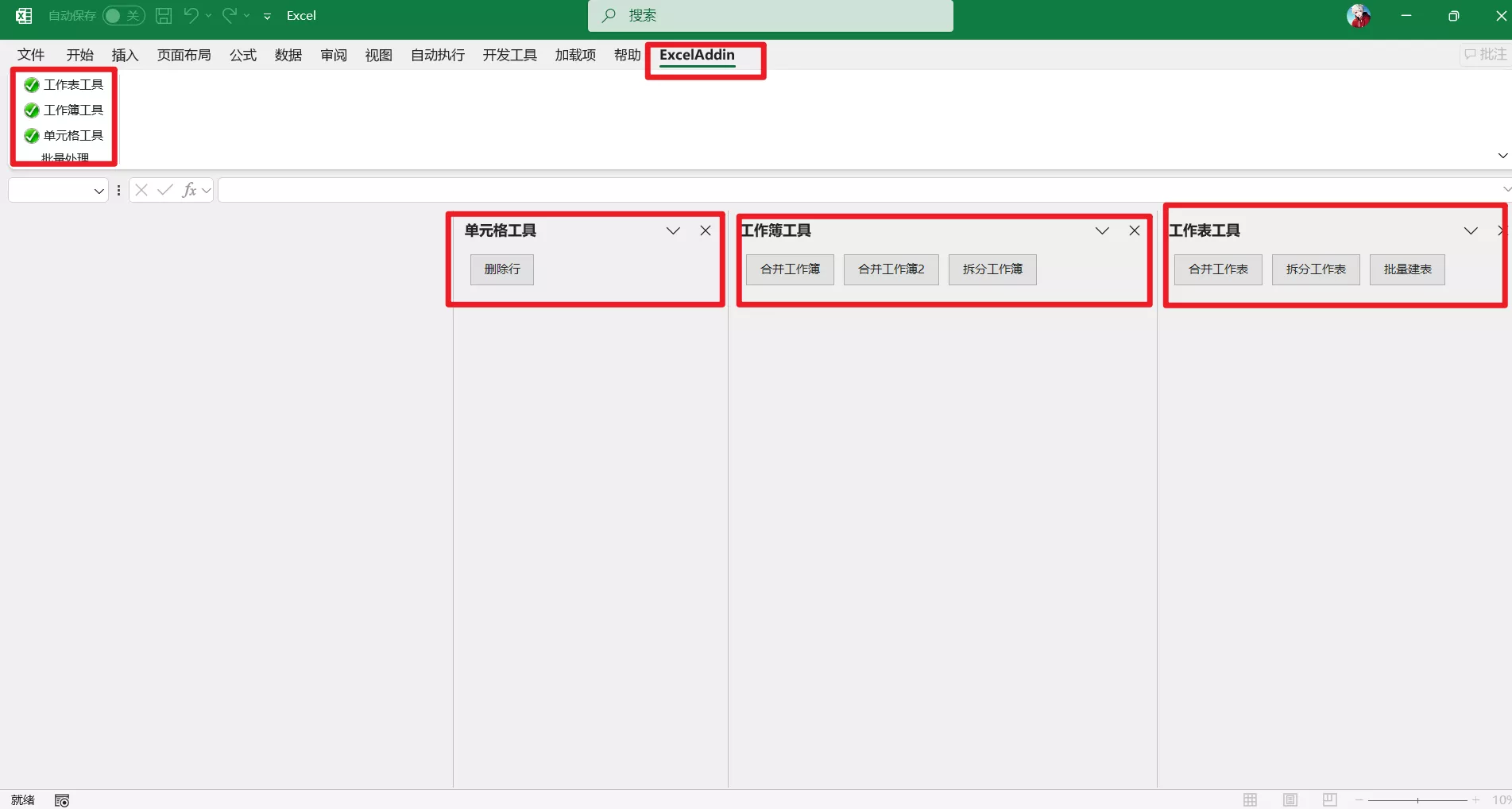Switch to the 视图 tab

pyautogui.click(x=379, y=55)
